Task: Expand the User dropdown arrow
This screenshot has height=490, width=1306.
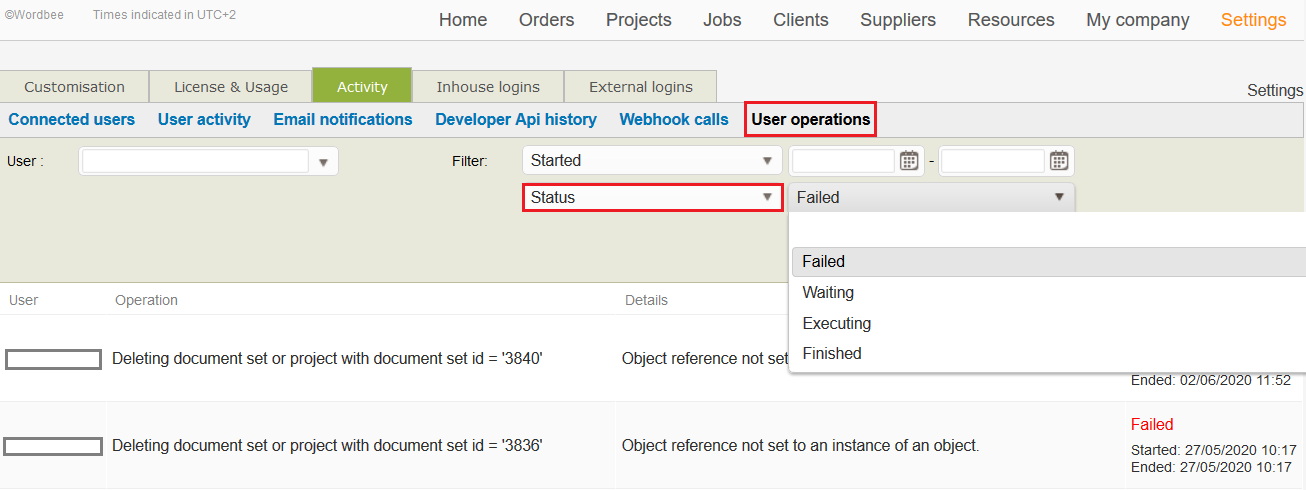Action: click(x=323, y=162)
